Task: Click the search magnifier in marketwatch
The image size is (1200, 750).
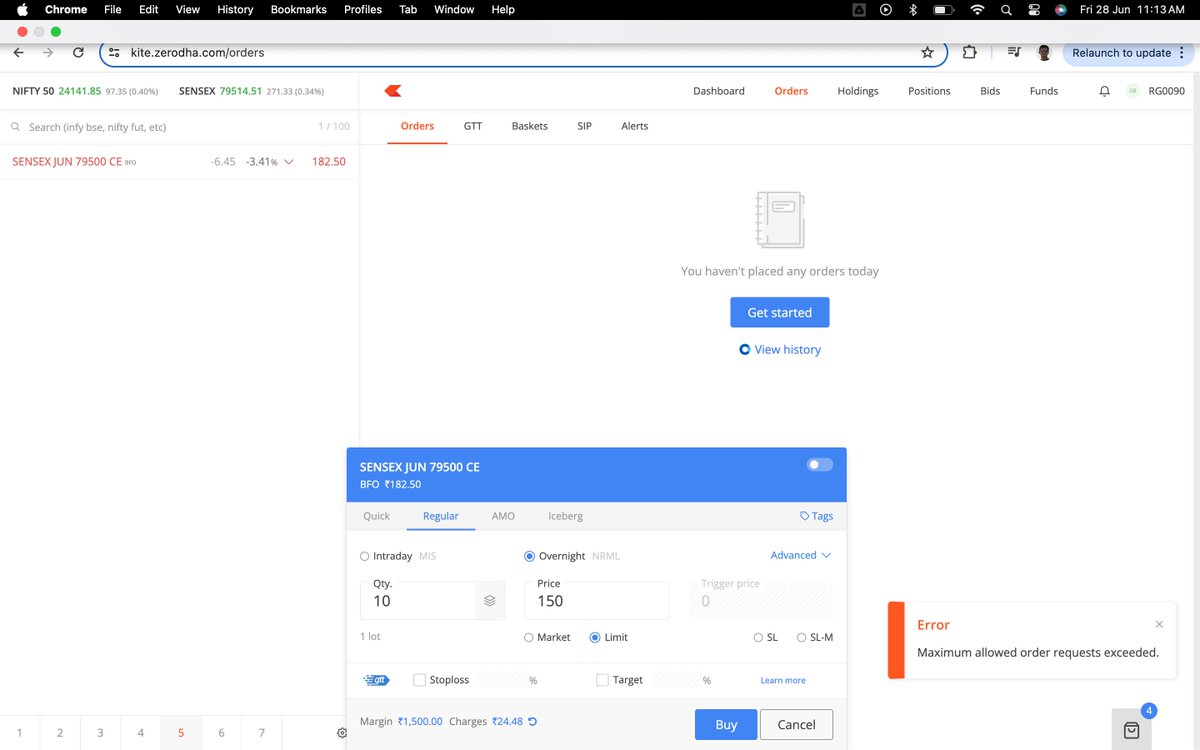Action: 16,127
